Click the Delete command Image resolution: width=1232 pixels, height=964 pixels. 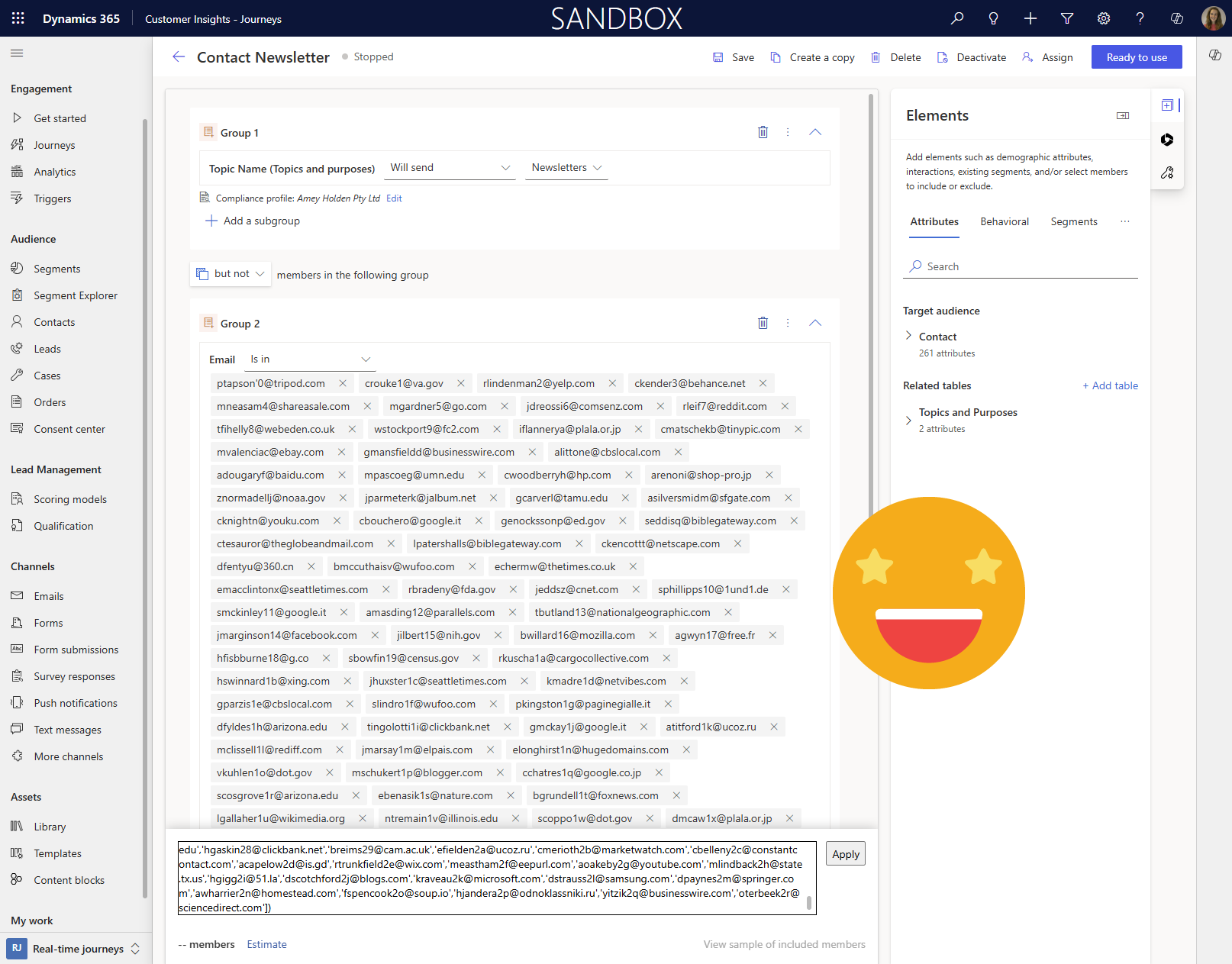(x=896, y=57)
